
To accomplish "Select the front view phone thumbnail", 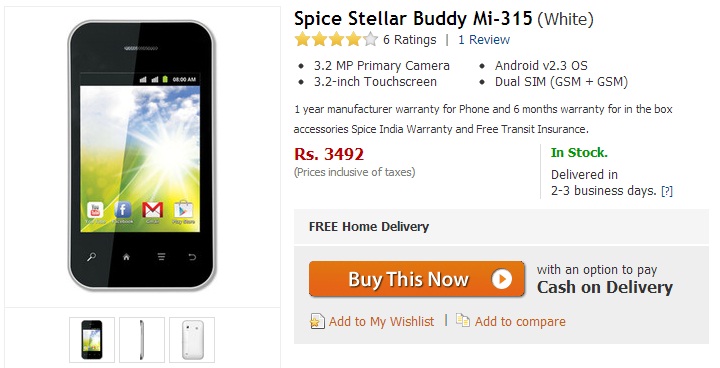I will point(92,340).
